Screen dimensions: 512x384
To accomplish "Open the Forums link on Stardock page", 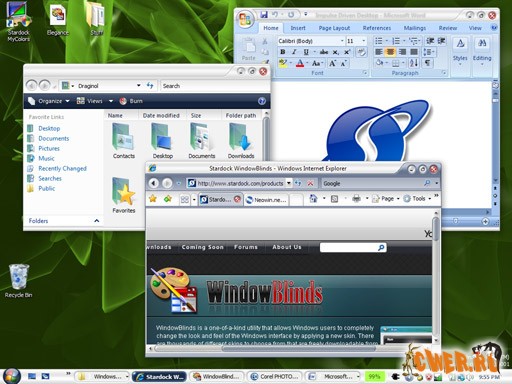I will [x=246, y=247].
